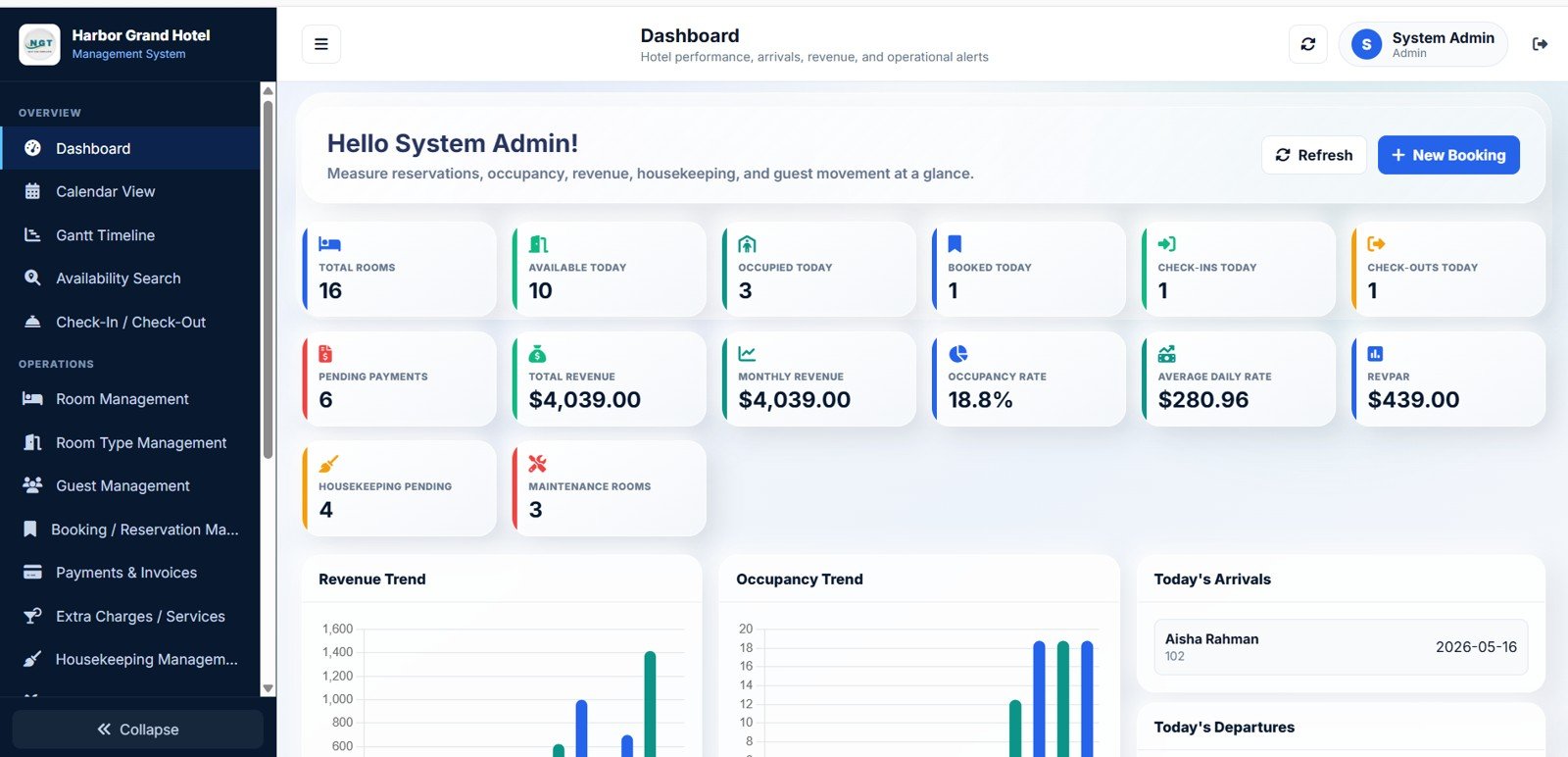Click the RevPAR bar chart icon
The width and height of the screenshot is (1568, 757).
[1375, 353]
